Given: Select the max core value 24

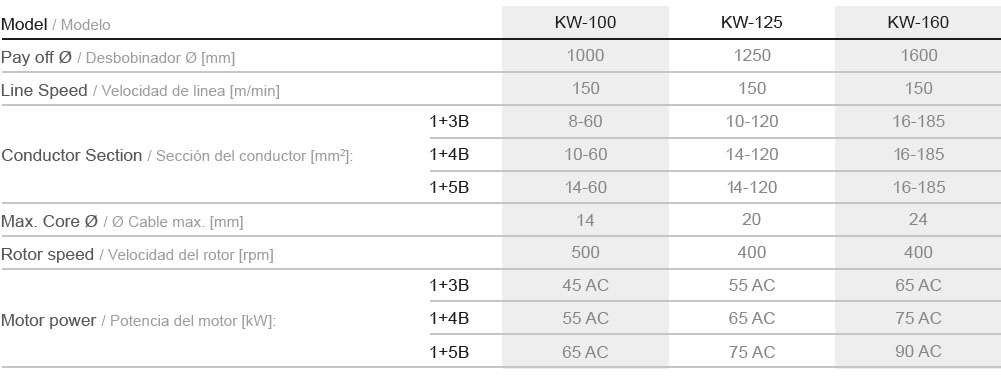Looking at the screenshot, I should click(x=918, y=219).
